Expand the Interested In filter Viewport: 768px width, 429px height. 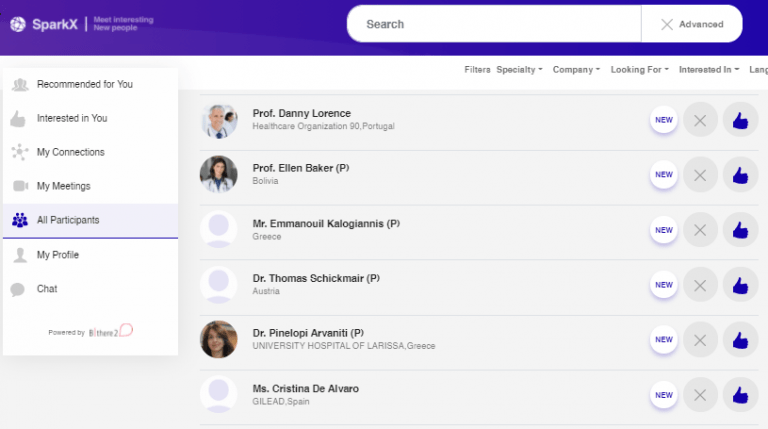pos(709,70)
